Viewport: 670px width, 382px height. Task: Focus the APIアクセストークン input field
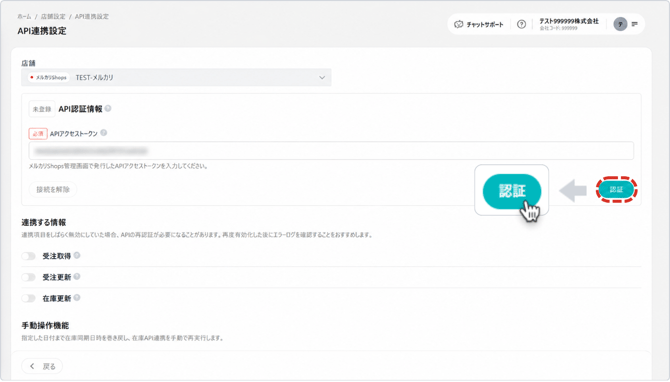click(331, 151)
